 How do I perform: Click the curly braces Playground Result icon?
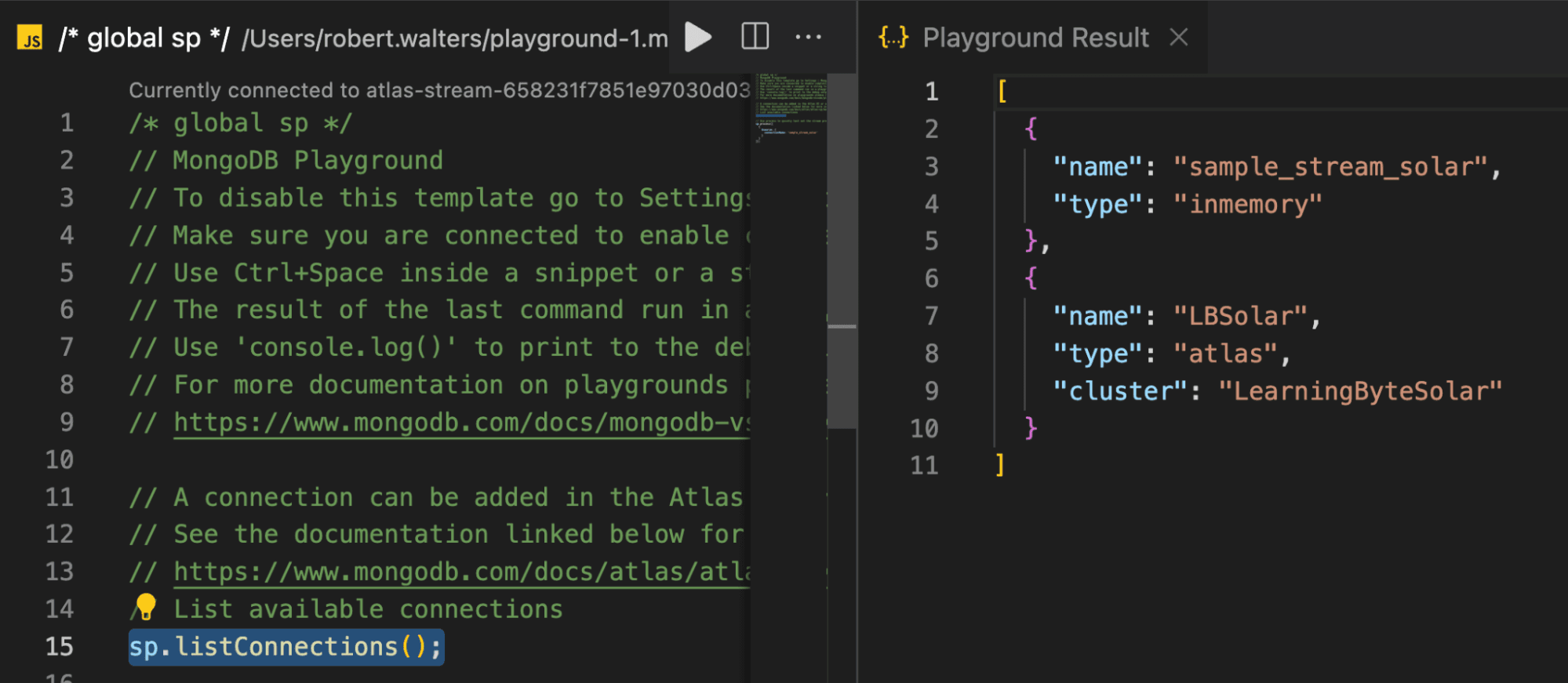(x=893, y=37)
